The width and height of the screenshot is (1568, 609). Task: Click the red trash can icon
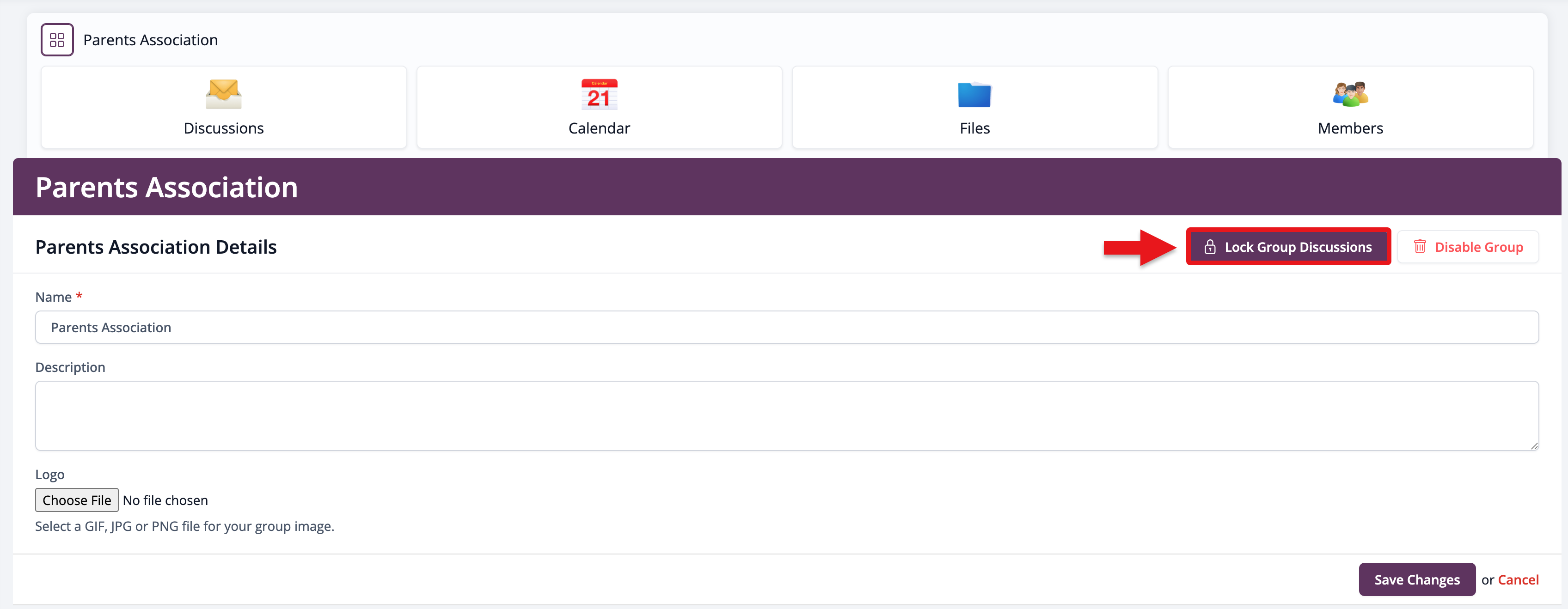[x=1420, y=247]
